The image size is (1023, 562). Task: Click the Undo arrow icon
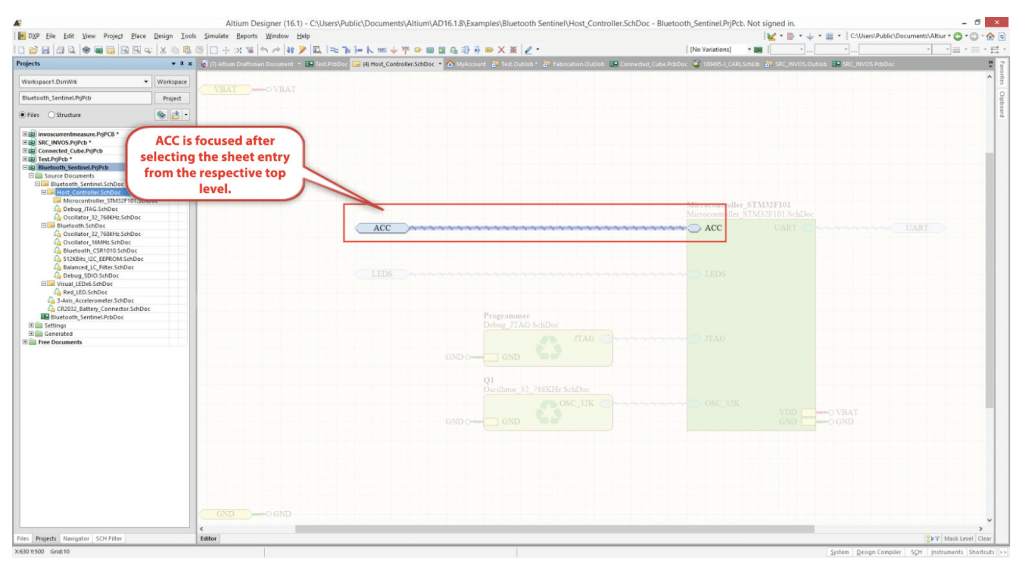point(264,50)
